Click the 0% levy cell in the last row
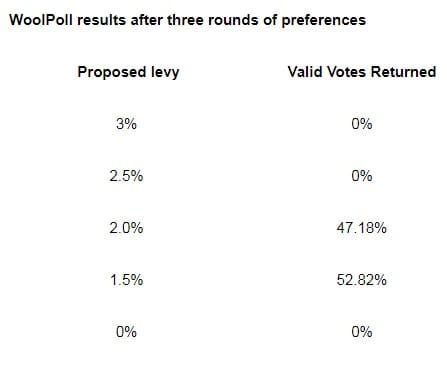The image size is (447, 366). (x=126, y=332)
